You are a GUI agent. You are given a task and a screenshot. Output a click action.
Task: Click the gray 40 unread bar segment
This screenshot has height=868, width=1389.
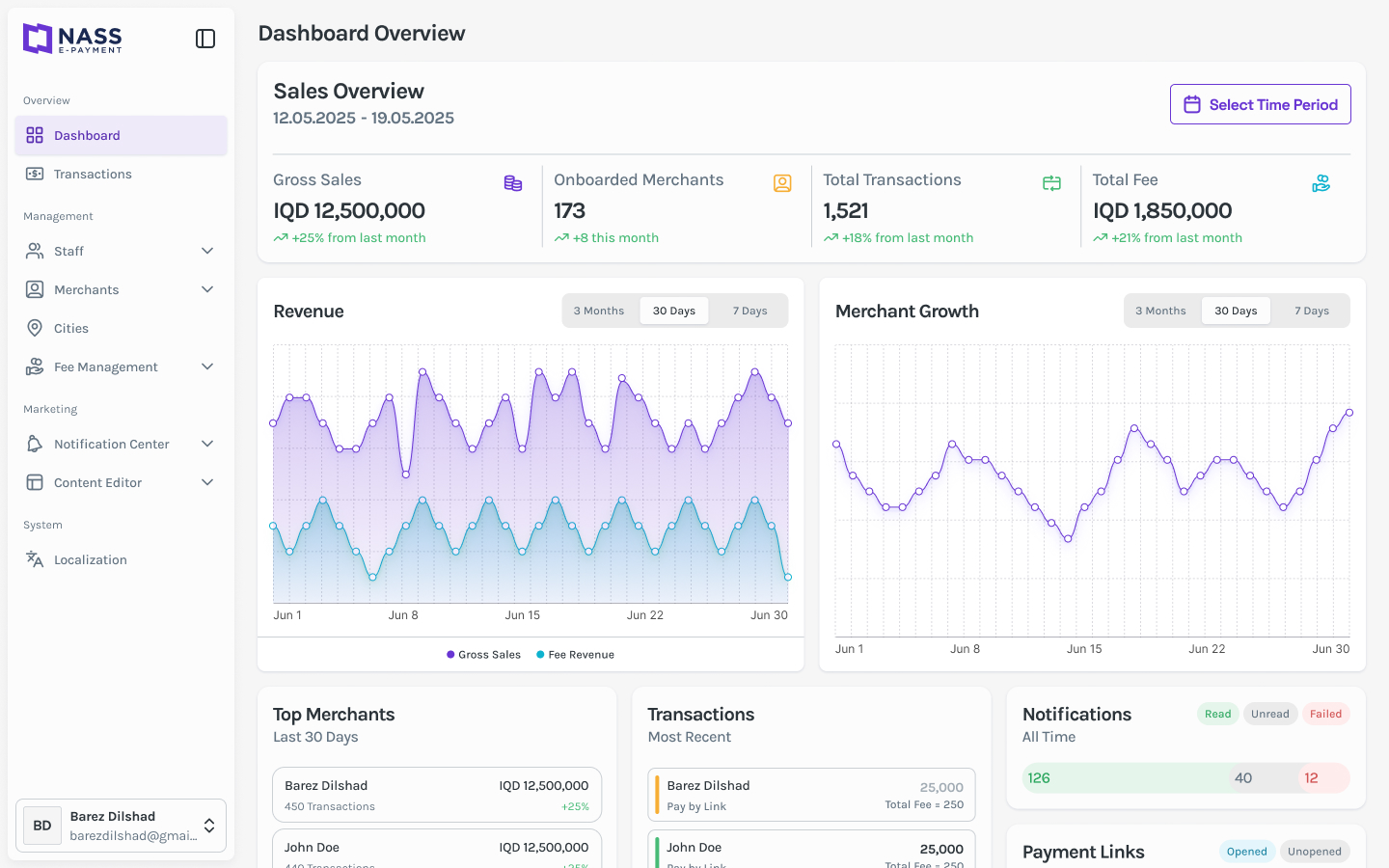coord(1264,778)
